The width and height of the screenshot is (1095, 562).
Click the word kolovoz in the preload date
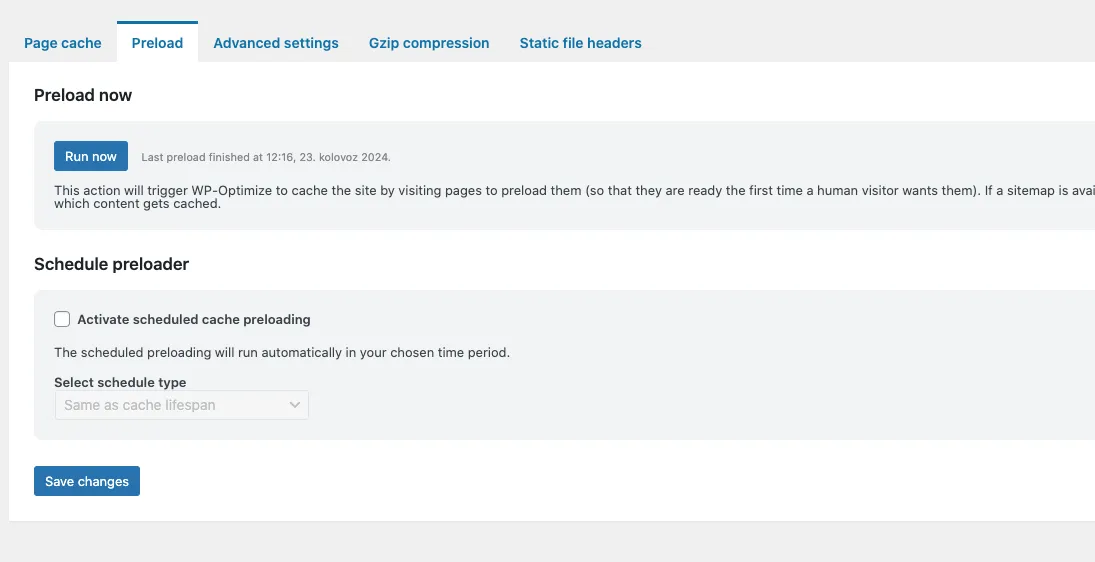pyautogui.click(x=338, y=157)
